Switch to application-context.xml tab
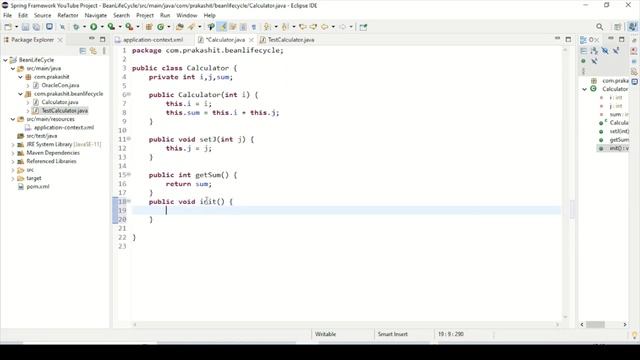Viewport: 640px width, 360px height. pos(153,40)
